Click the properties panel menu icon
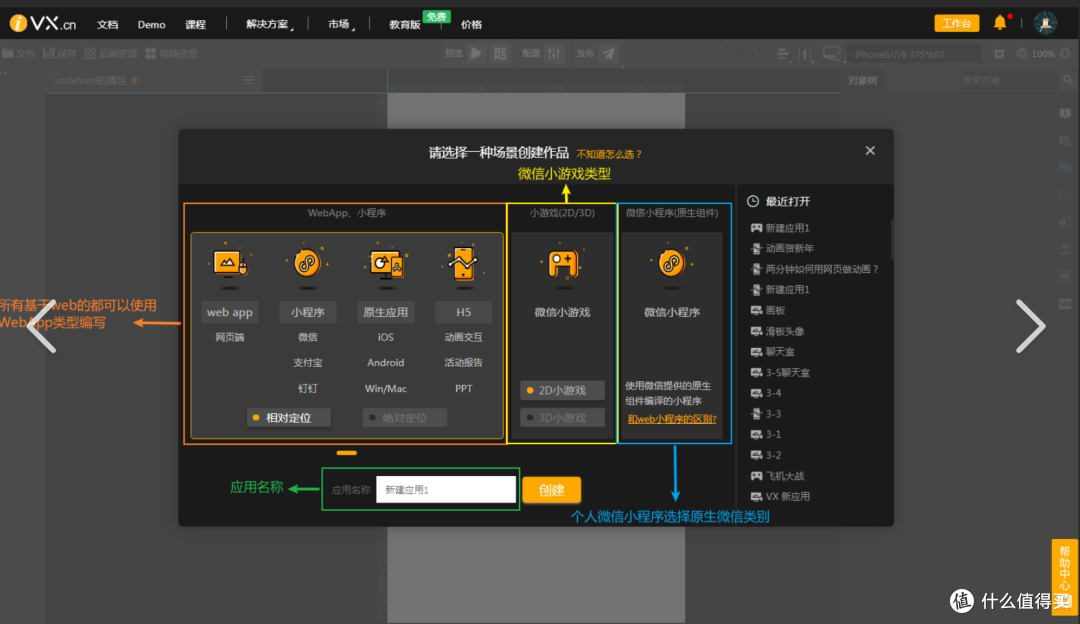1080x624 pixels. click(x=249, y=80)
